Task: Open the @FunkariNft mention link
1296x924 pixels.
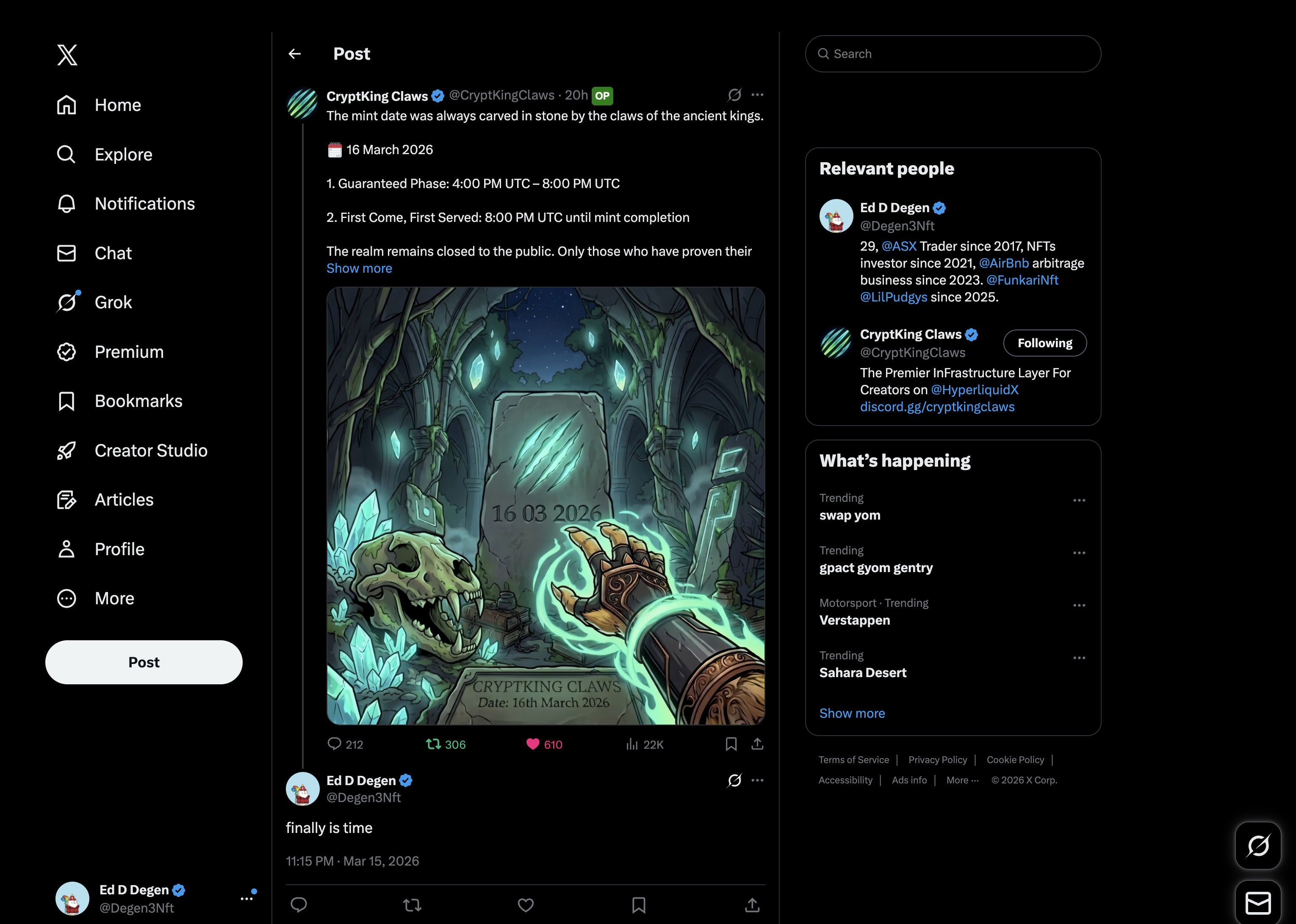Action: [1022, 280]
